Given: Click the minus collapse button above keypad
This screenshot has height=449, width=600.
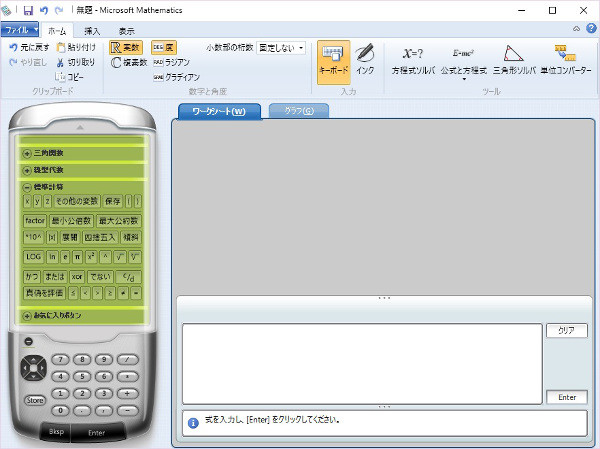Looking at the screenshot, I should (28, 341).
